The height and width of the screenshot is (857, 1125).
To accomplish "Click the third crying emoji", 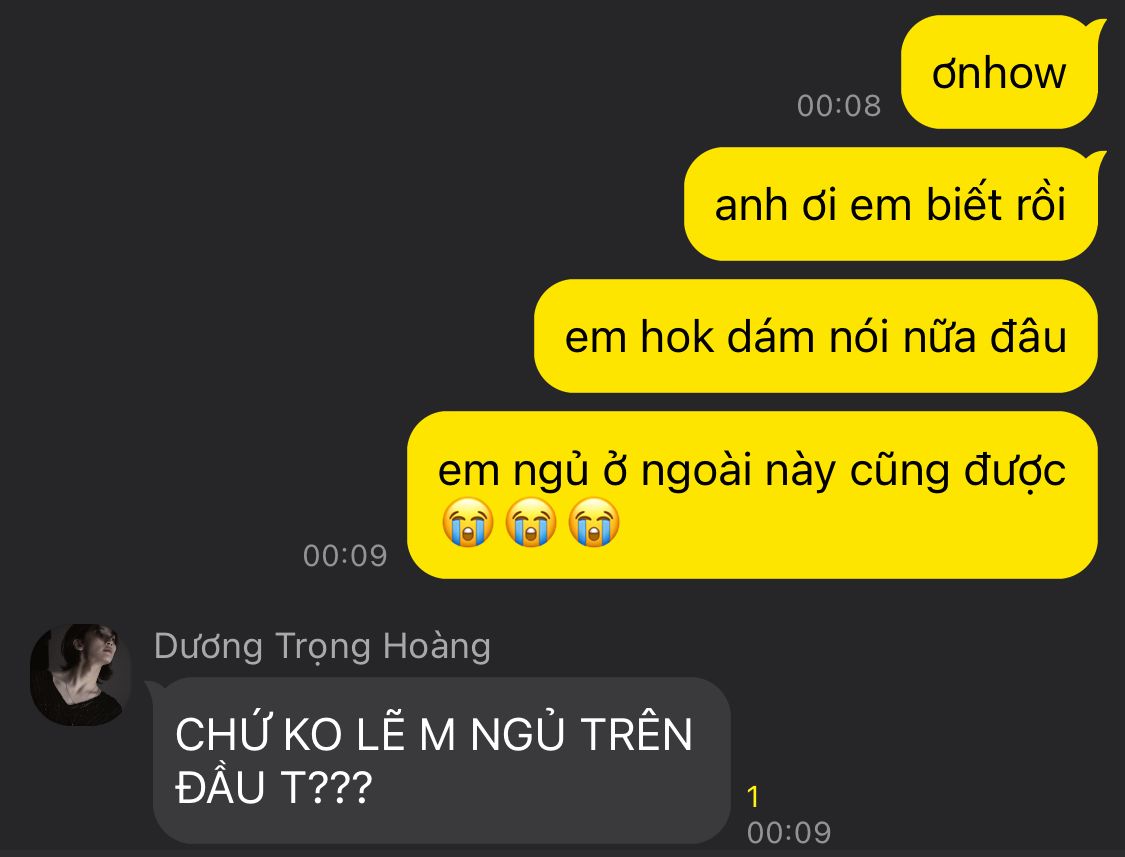I will pos(594,523).
